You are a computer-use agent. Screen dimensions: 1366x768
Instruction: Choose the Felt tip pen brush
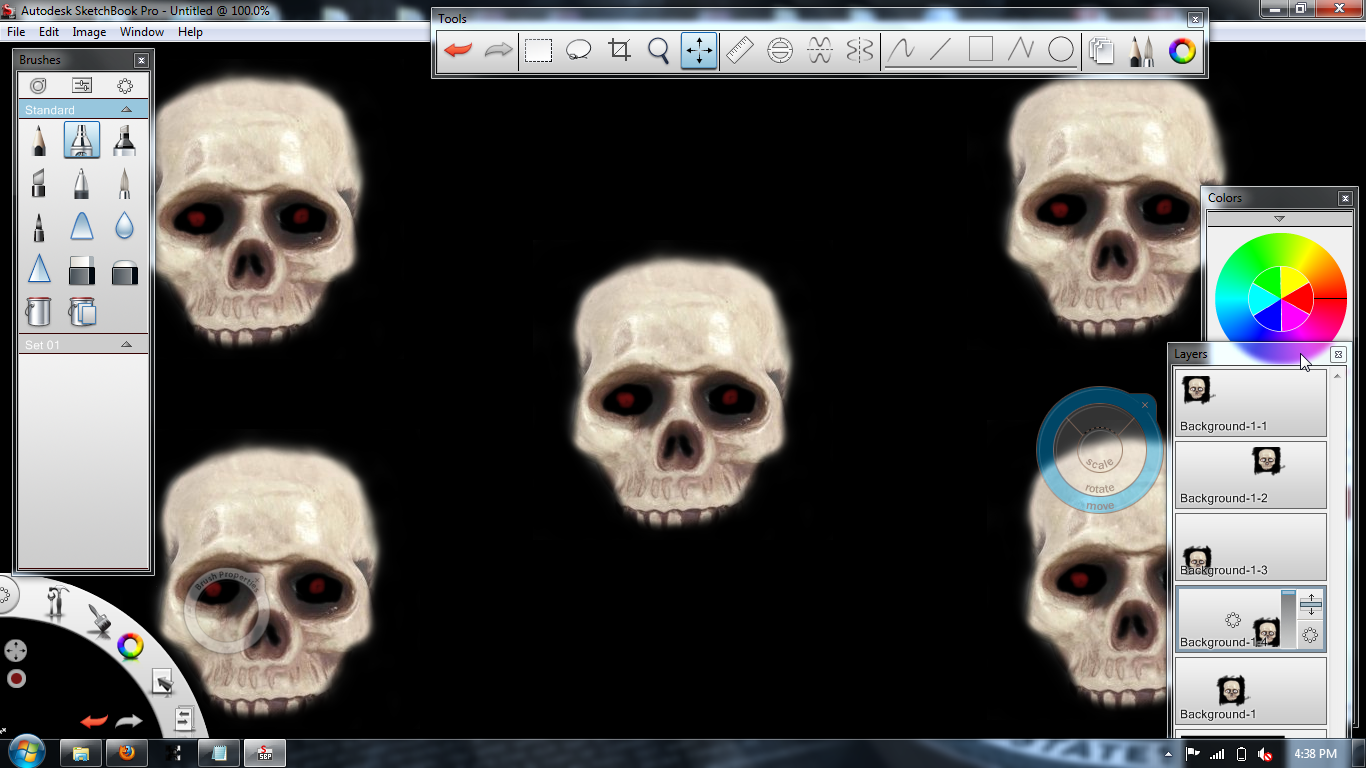[38, 227]
